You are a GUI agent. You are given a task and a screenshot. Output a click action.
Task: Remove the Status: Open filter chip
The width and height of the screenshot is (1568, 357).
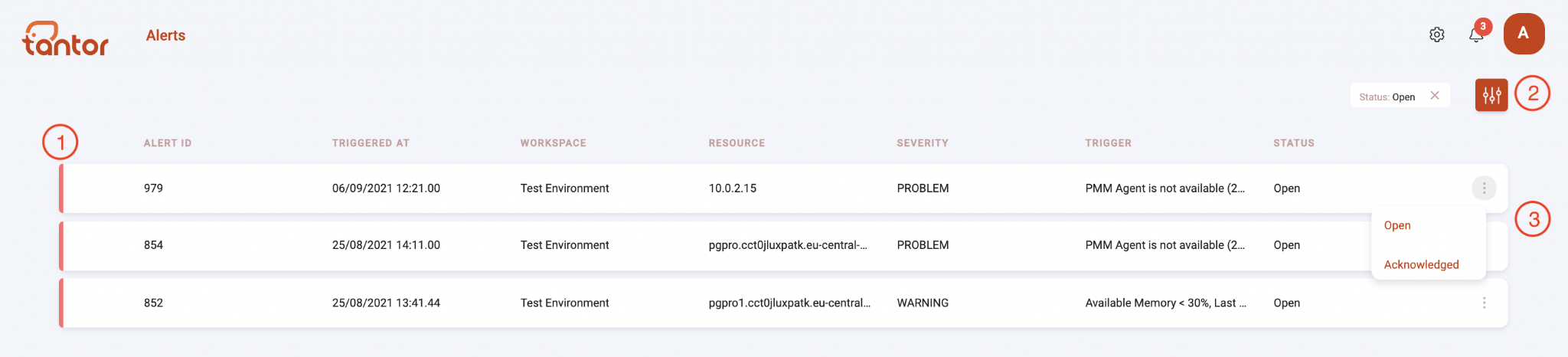[x=1435, y=96]
